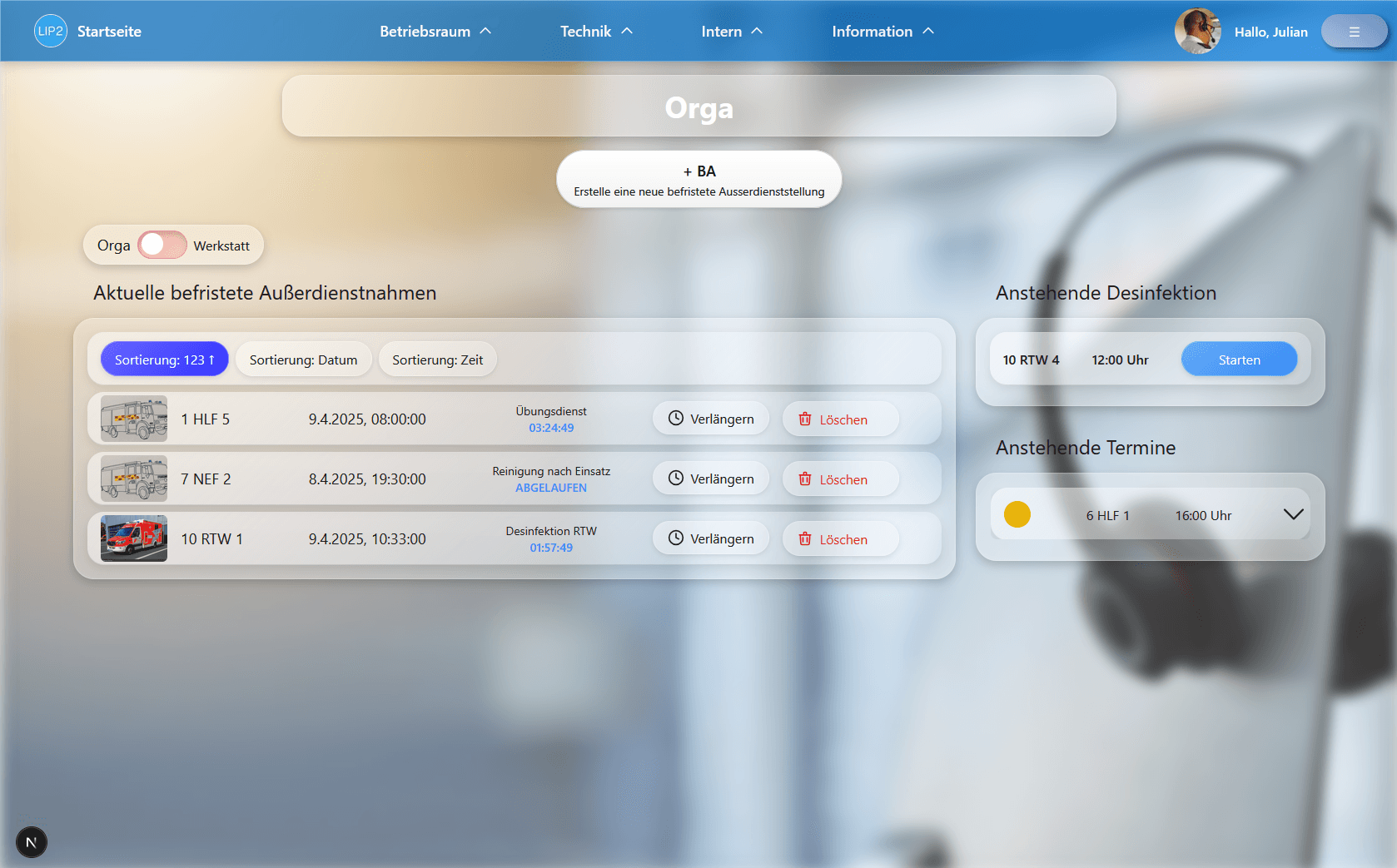The width and height of the screenshot is (1397, 868).
Task: Click the Next.js dev indicator icon
Action: (x=32, y=842)
